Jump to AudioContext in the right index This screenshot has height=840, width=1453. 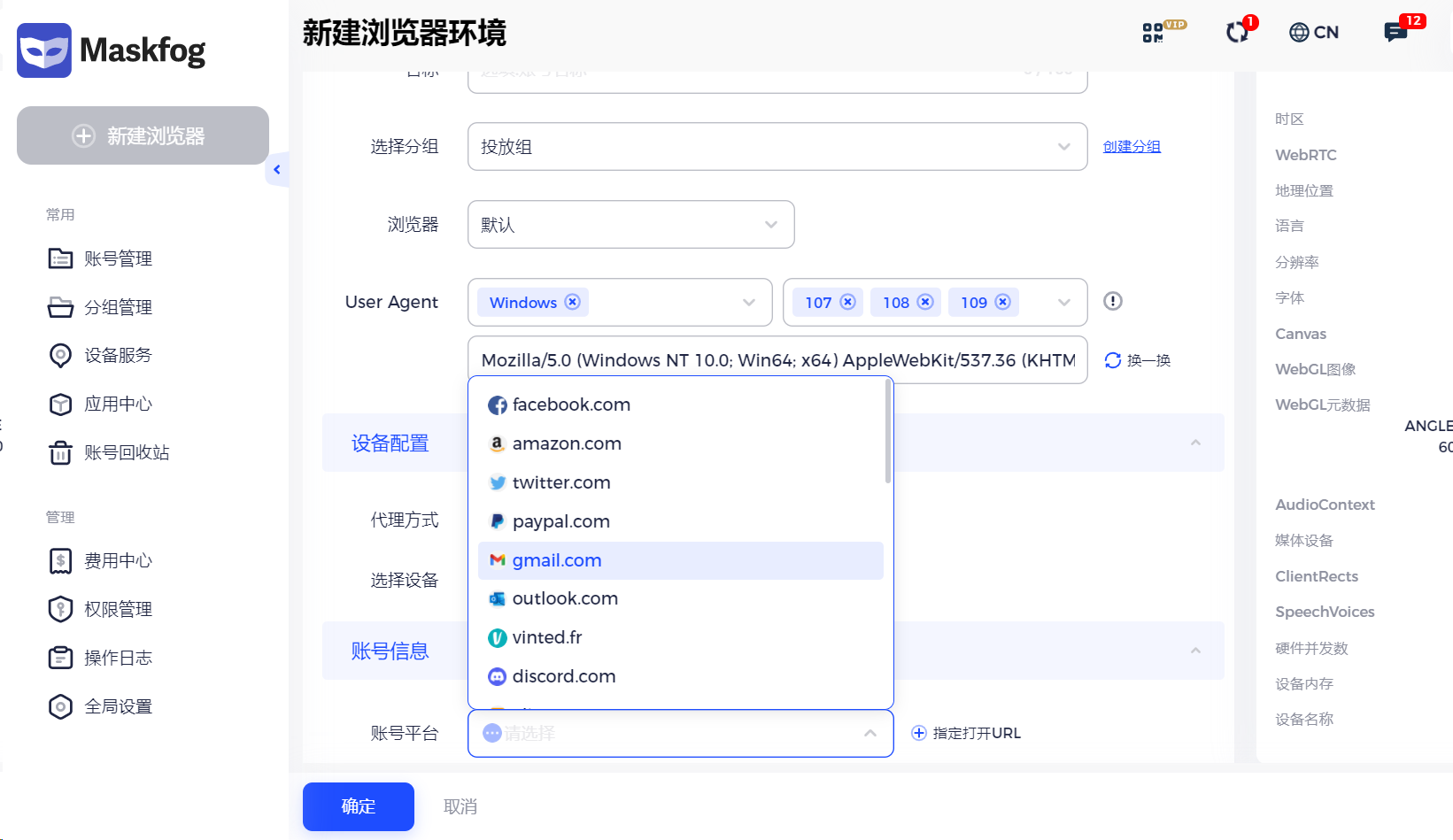click(x=1325, y=505)
